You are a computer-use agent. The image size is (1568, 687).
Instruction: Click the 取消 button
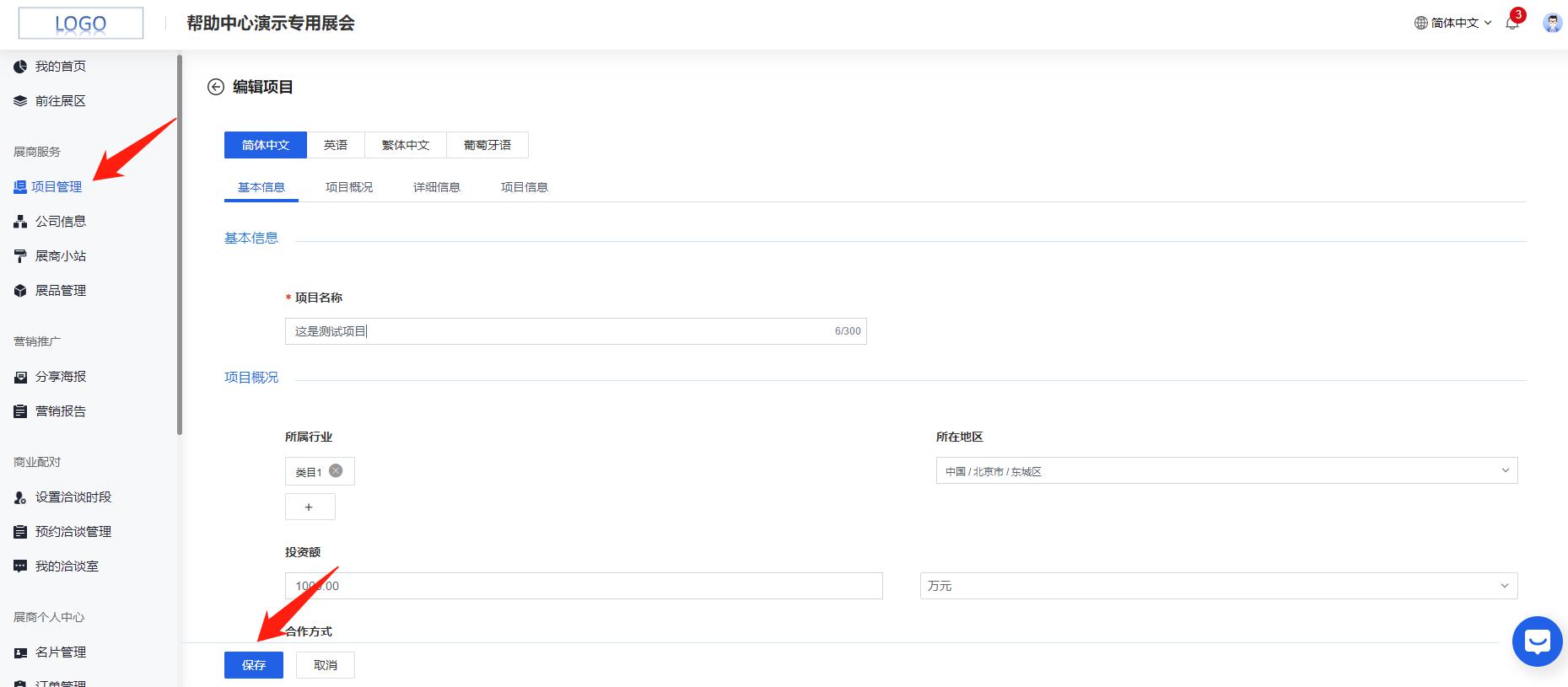326,665
